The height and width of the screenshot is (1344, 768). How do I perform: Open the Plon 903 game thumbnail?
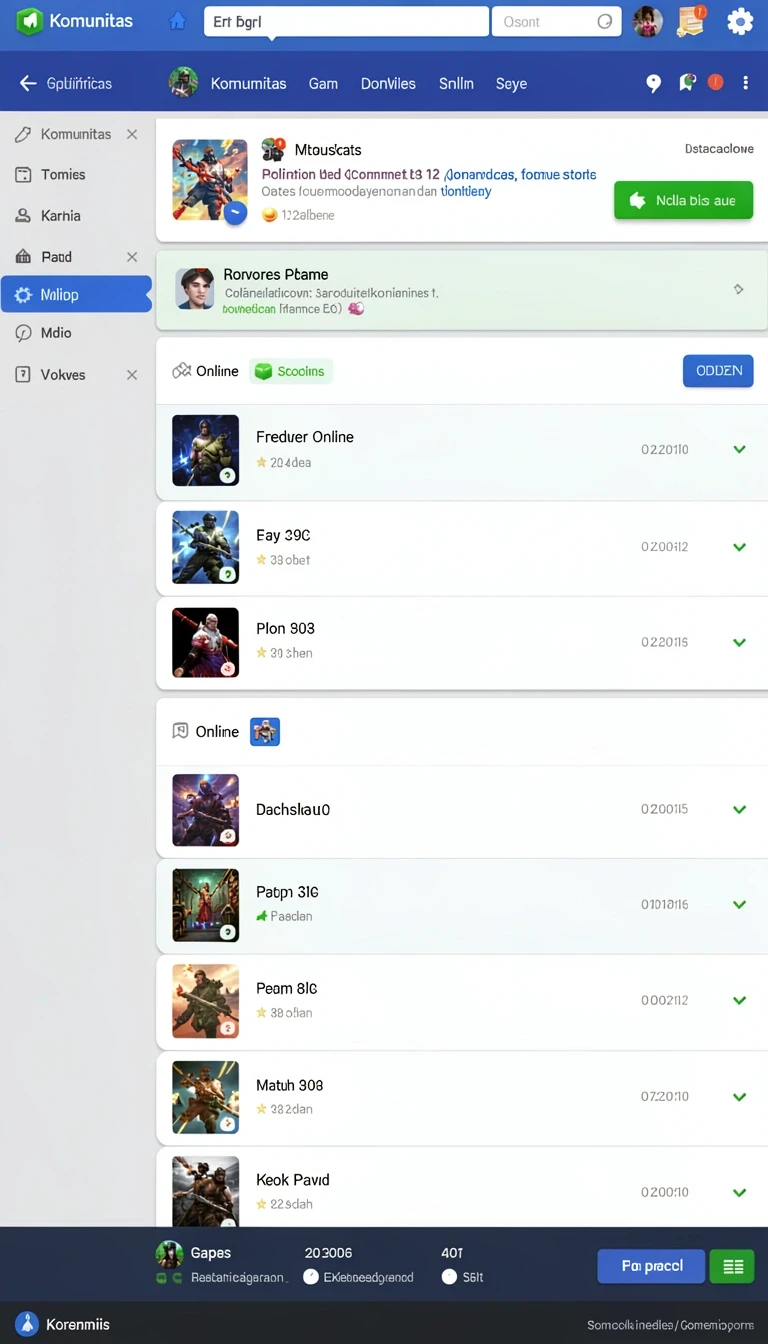click(x=206, y=643)
